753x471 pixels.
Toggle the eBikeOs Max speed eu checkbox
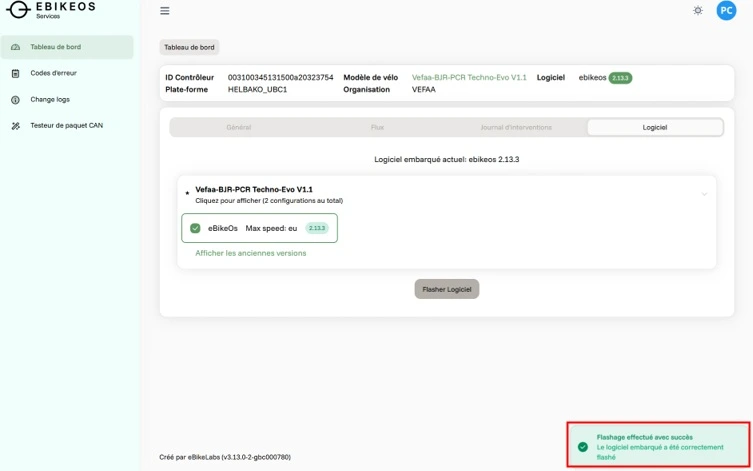(195, 228)
